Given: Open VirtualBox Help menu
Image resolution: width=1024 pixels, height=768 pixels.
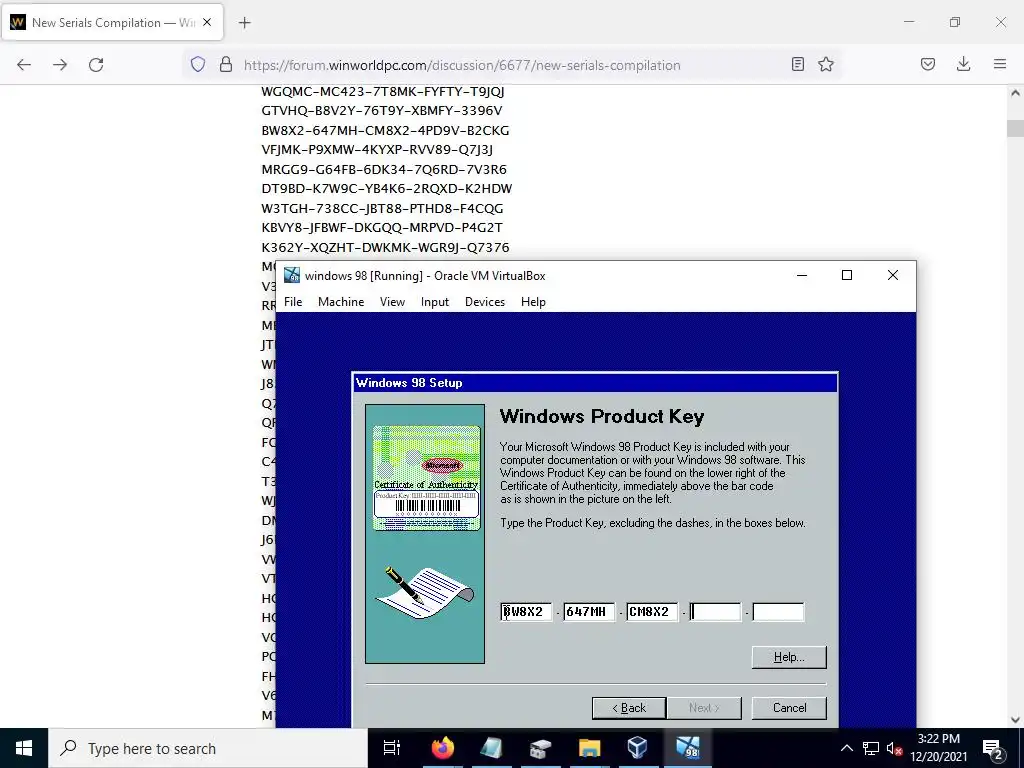Looking at the screenshot, I should tap(533, 302).
